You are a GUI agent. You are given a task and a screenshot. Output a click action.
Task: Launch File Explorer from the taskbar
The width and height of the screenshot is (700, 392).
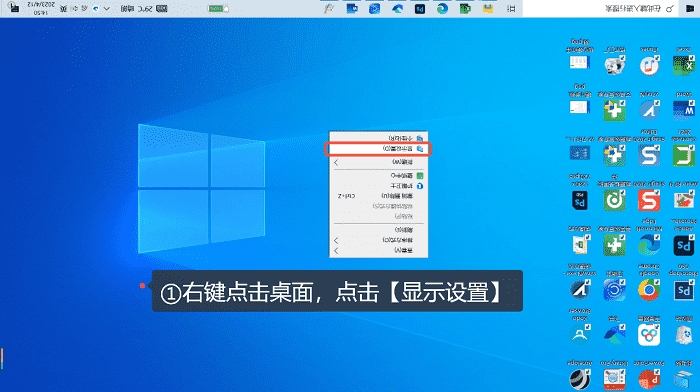click(488, 8)
